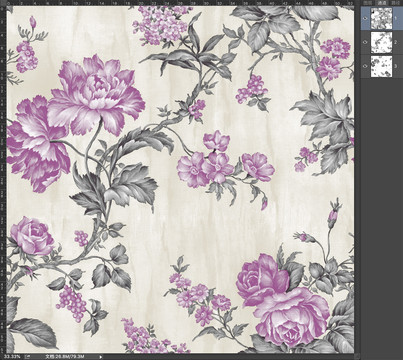Viewport: 403px width, 360px height.
Task: Switch to the Channels (通道) panel tab
Action: point(382,2)
